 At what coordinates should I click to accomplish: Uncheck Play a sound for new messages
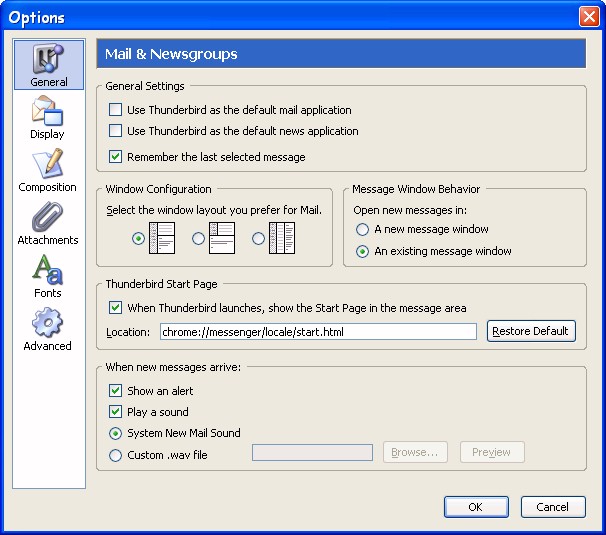pos(115,411)
